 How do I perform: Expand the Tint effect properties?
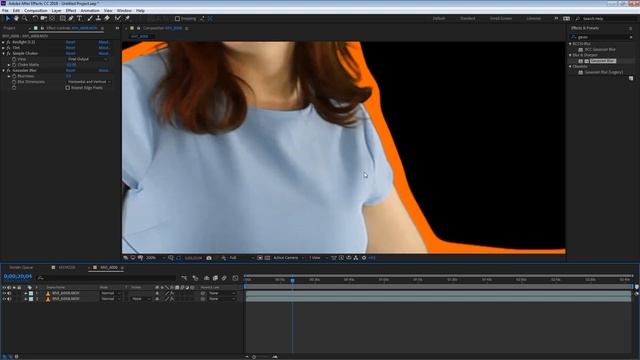pos(3,48)
